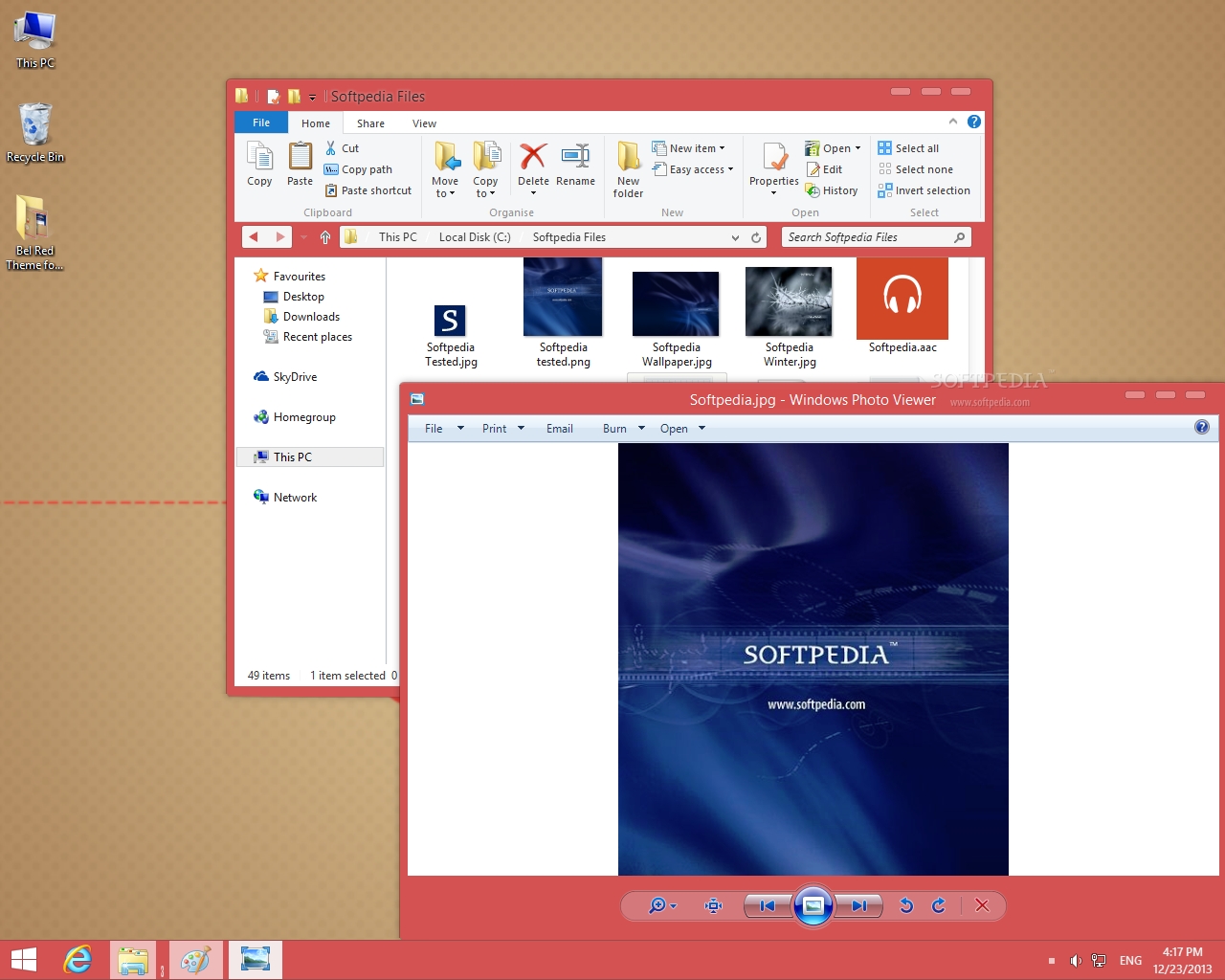The image size is (1225, 980).
Task: Play slide show button
Action: (x=813, y=905)
